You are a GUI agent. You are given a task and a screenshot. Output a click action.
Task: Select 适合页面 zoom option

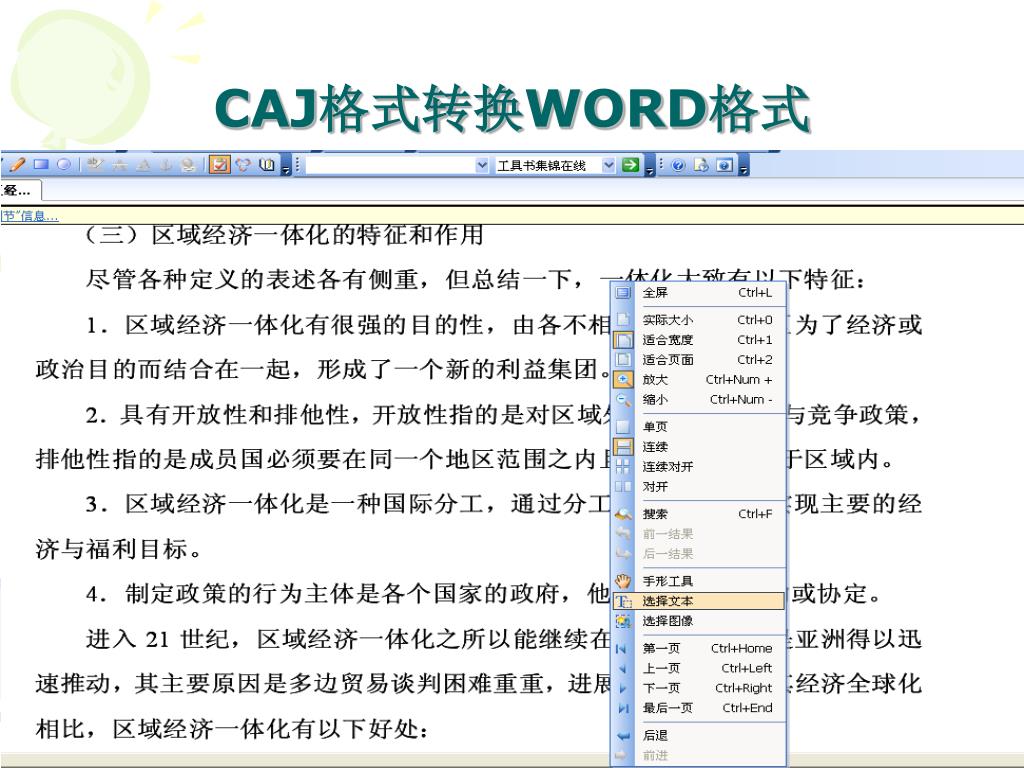pyautogui.click(x=699, y=360)
